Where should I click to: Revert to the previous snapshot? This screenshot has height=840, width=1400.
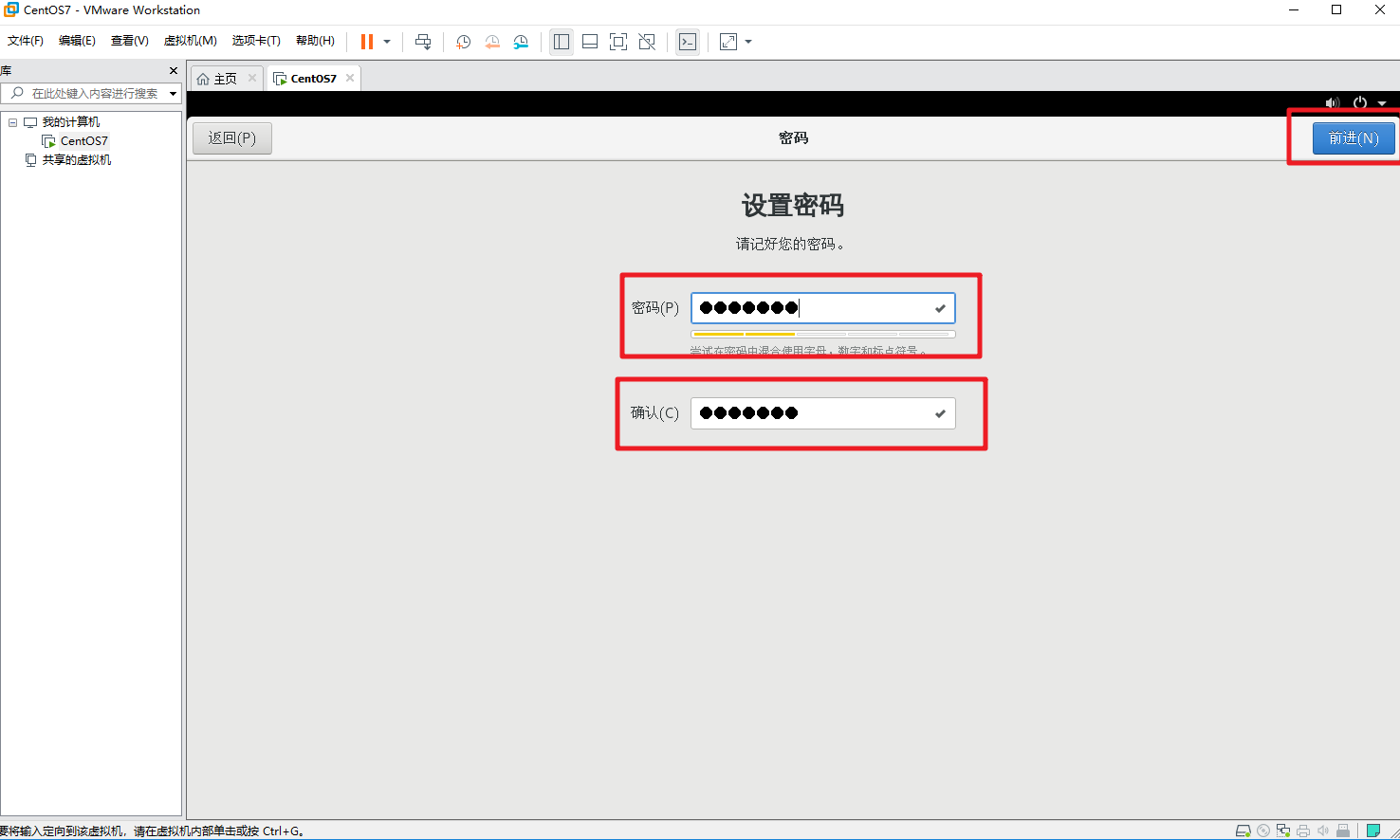[492, 42]
